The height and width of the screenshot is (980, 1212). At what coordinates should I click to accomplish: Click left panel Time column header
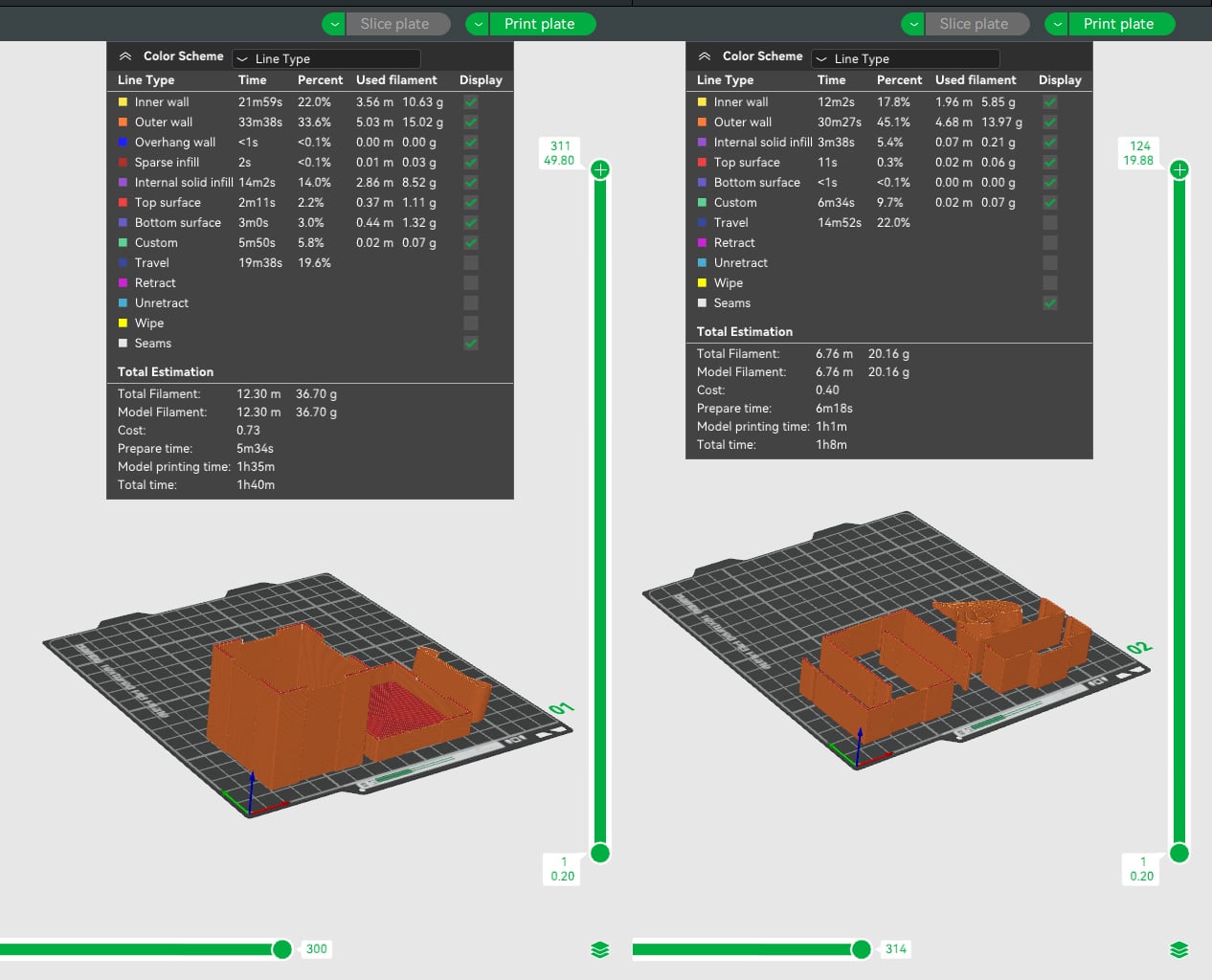(253, 80)
